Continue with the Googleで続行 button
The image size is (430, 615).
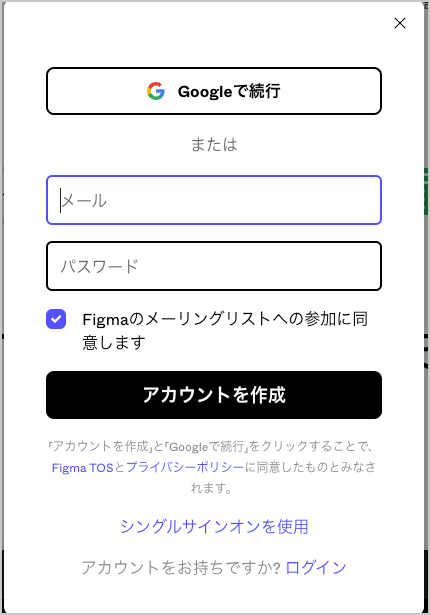coord(214,91)
